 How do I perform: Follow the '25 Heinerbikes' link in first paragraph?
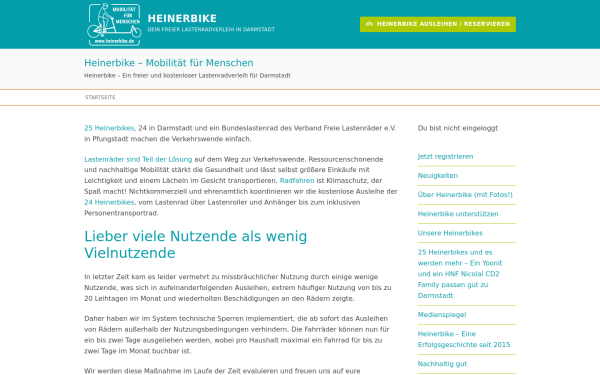click(x=109, y=128)
